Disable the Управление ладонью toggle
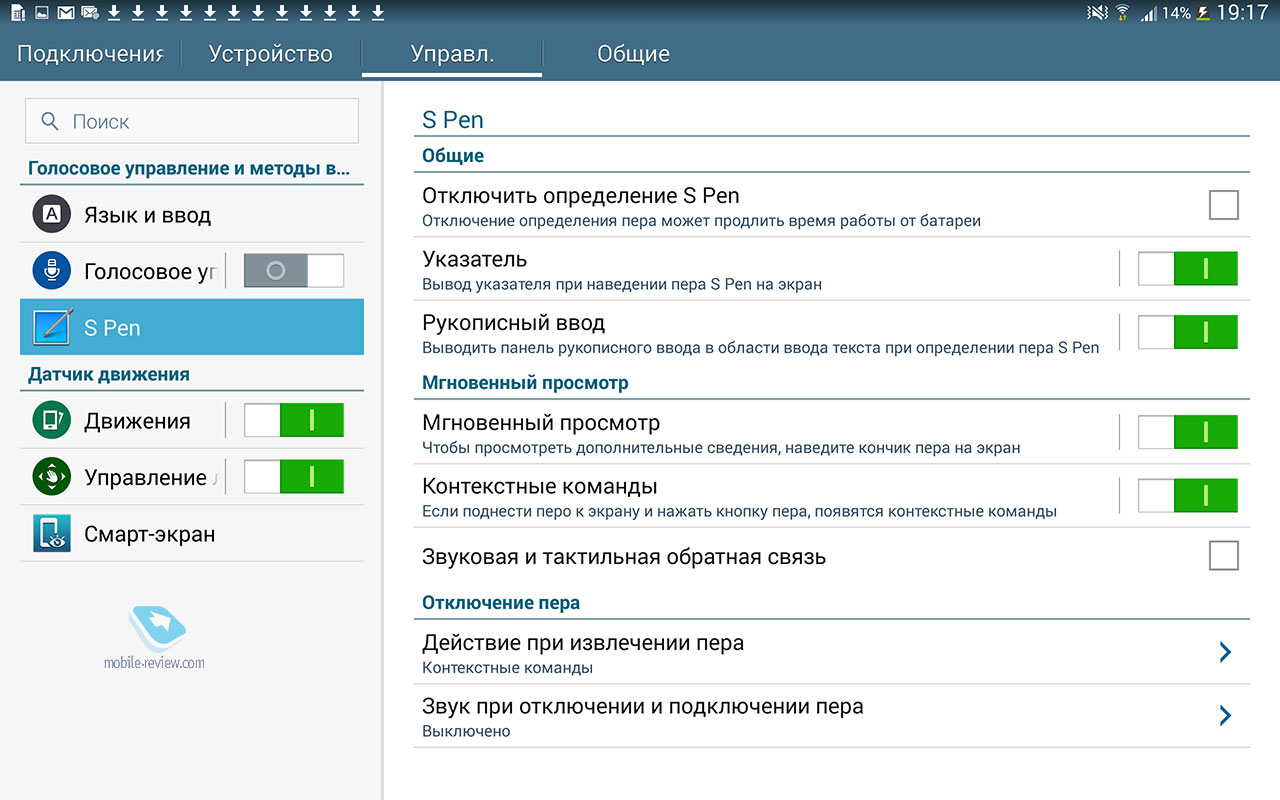Image resolution: width=1280 pixels, height=800 pixels. point(294,477)
